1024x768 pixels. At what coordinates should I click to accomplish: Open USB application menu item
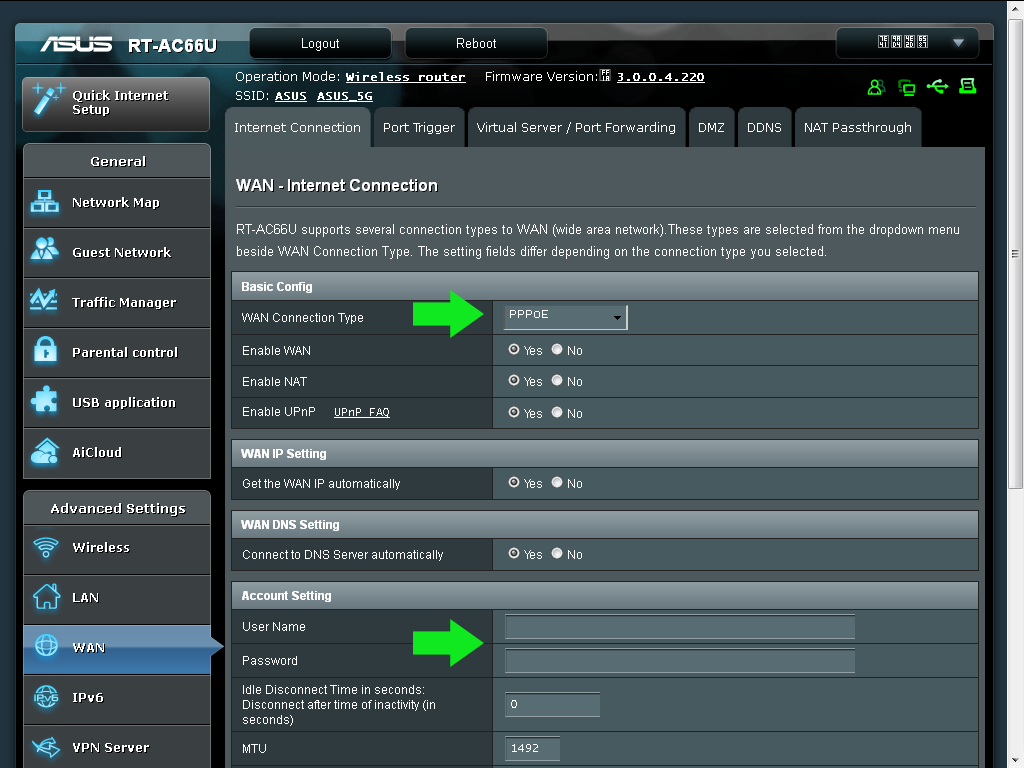pos(117,403)
